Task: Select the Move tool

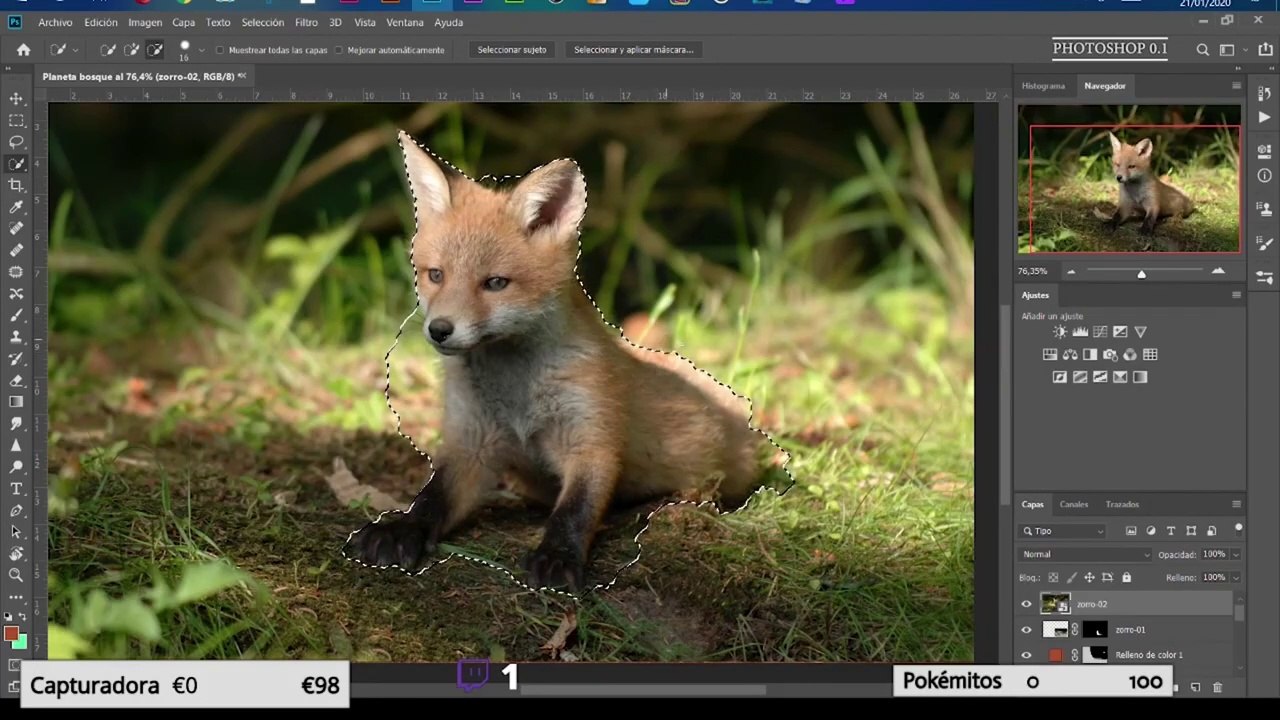Action: pos(16,99)
